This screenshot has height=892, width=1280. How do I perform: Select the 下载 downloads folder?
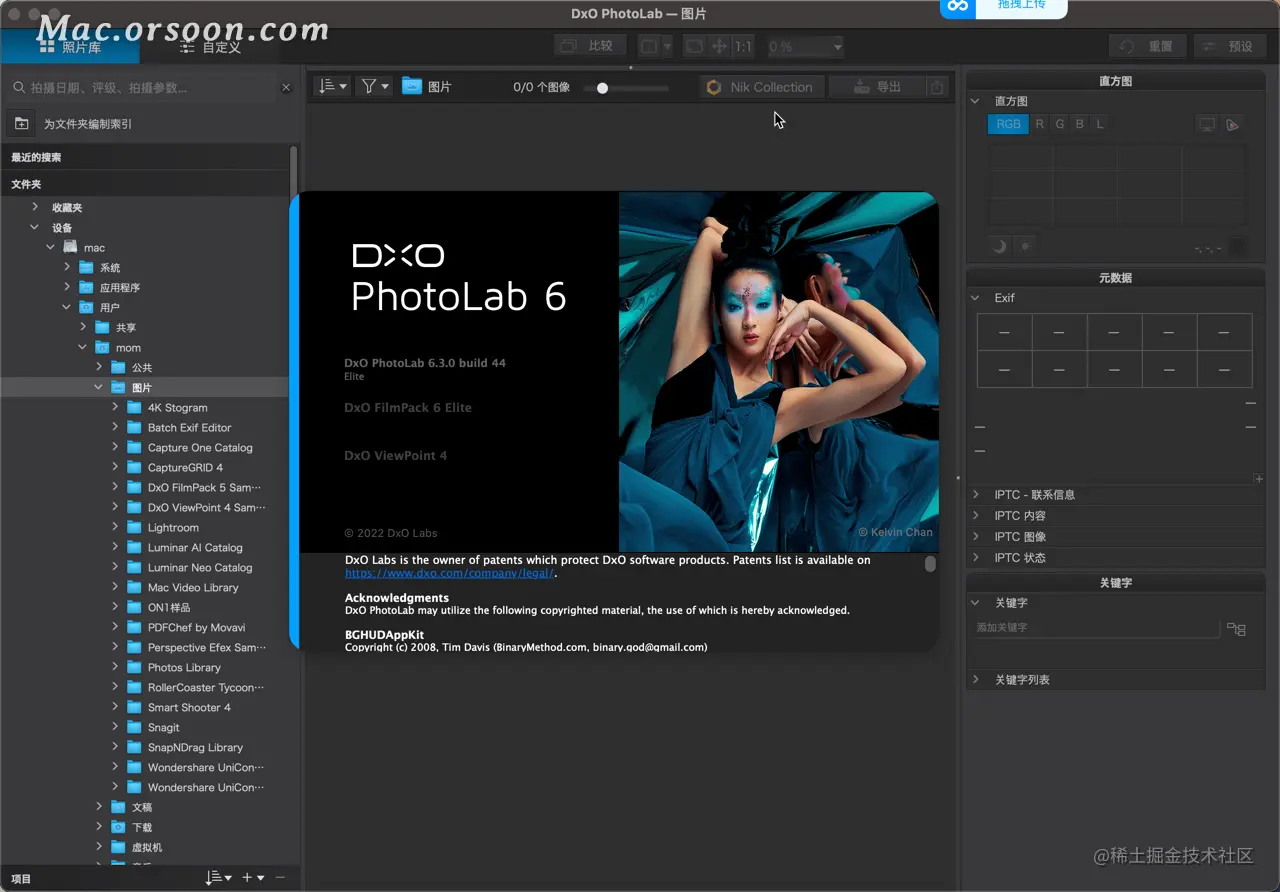click(x=142, y=827)
